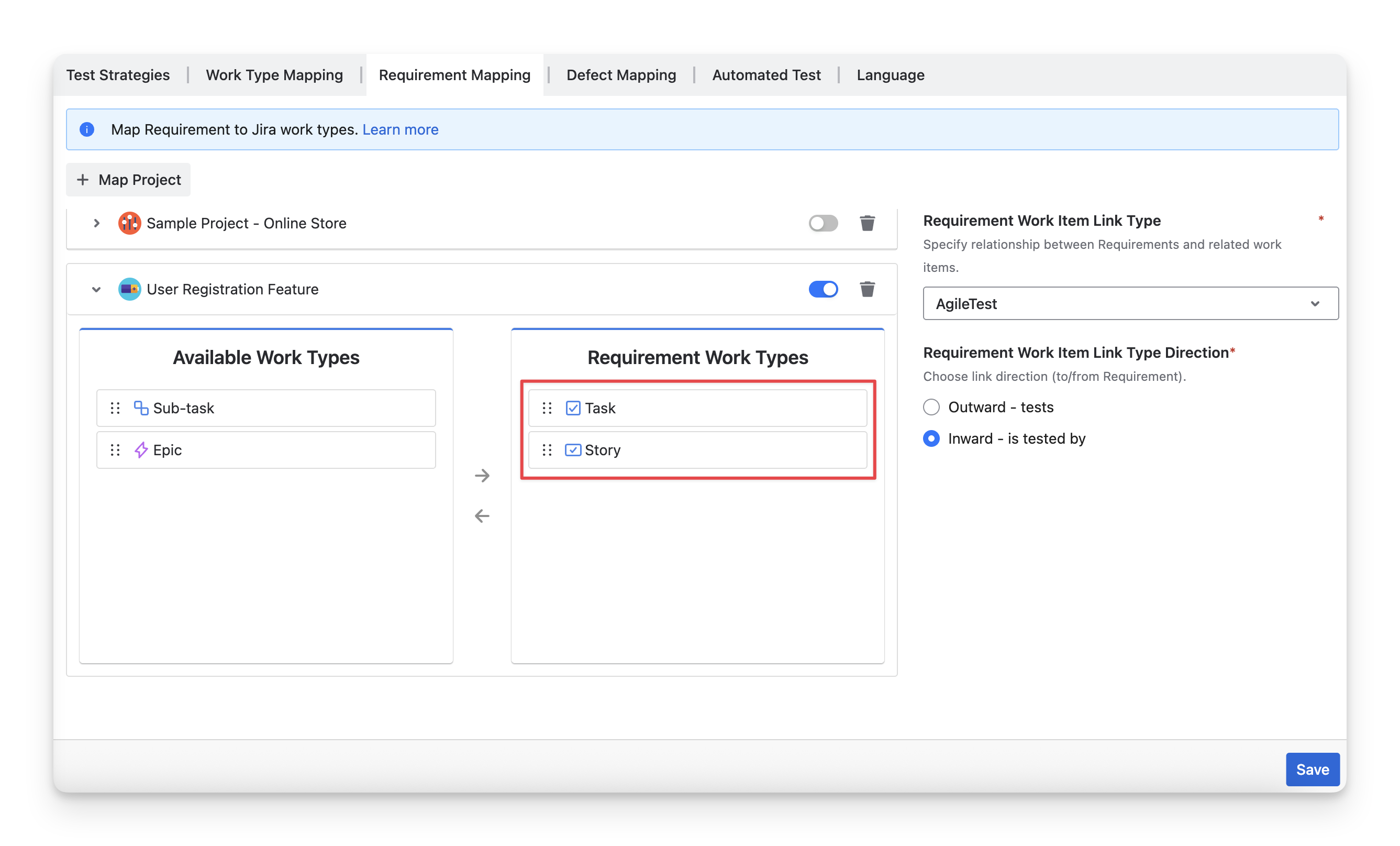Switch to the Defect Mapping tab
Screen dimensions: 1400x846
click(x=621, y=75)
